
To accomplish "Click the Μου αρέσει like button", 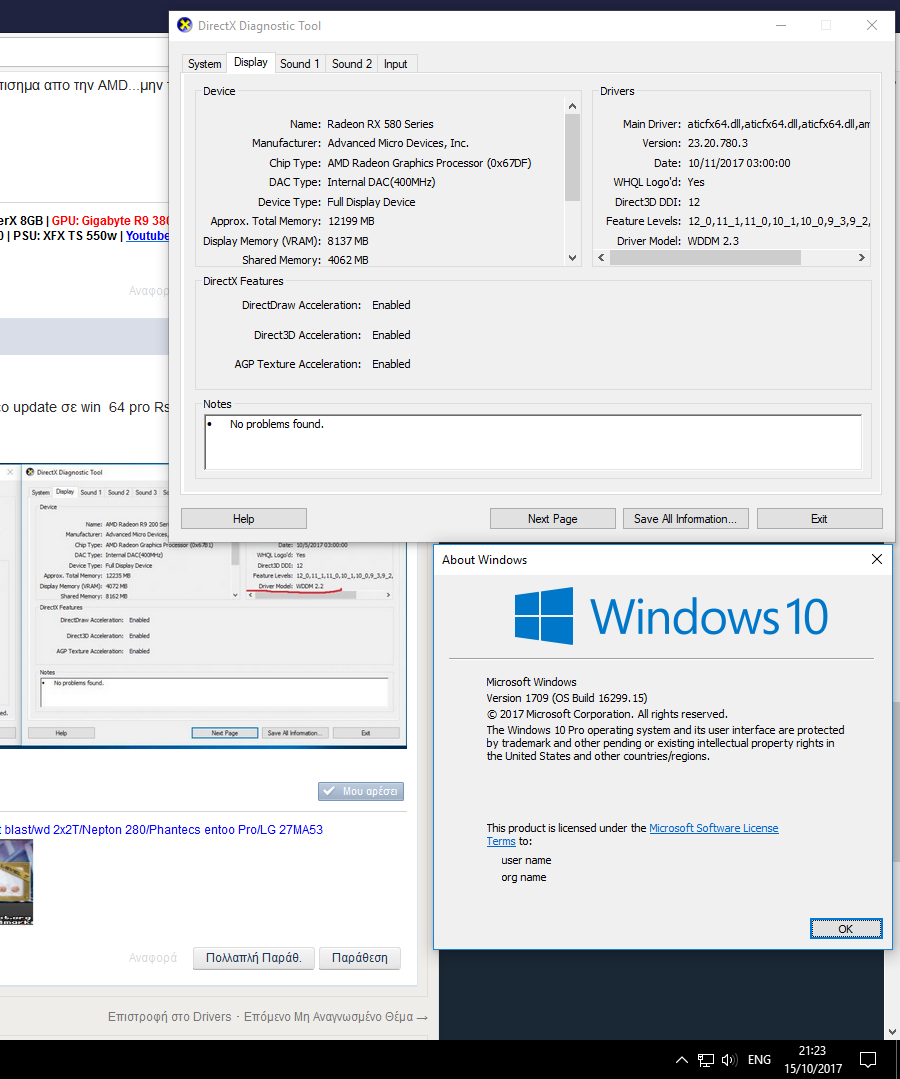I will (x=361, y=791).
